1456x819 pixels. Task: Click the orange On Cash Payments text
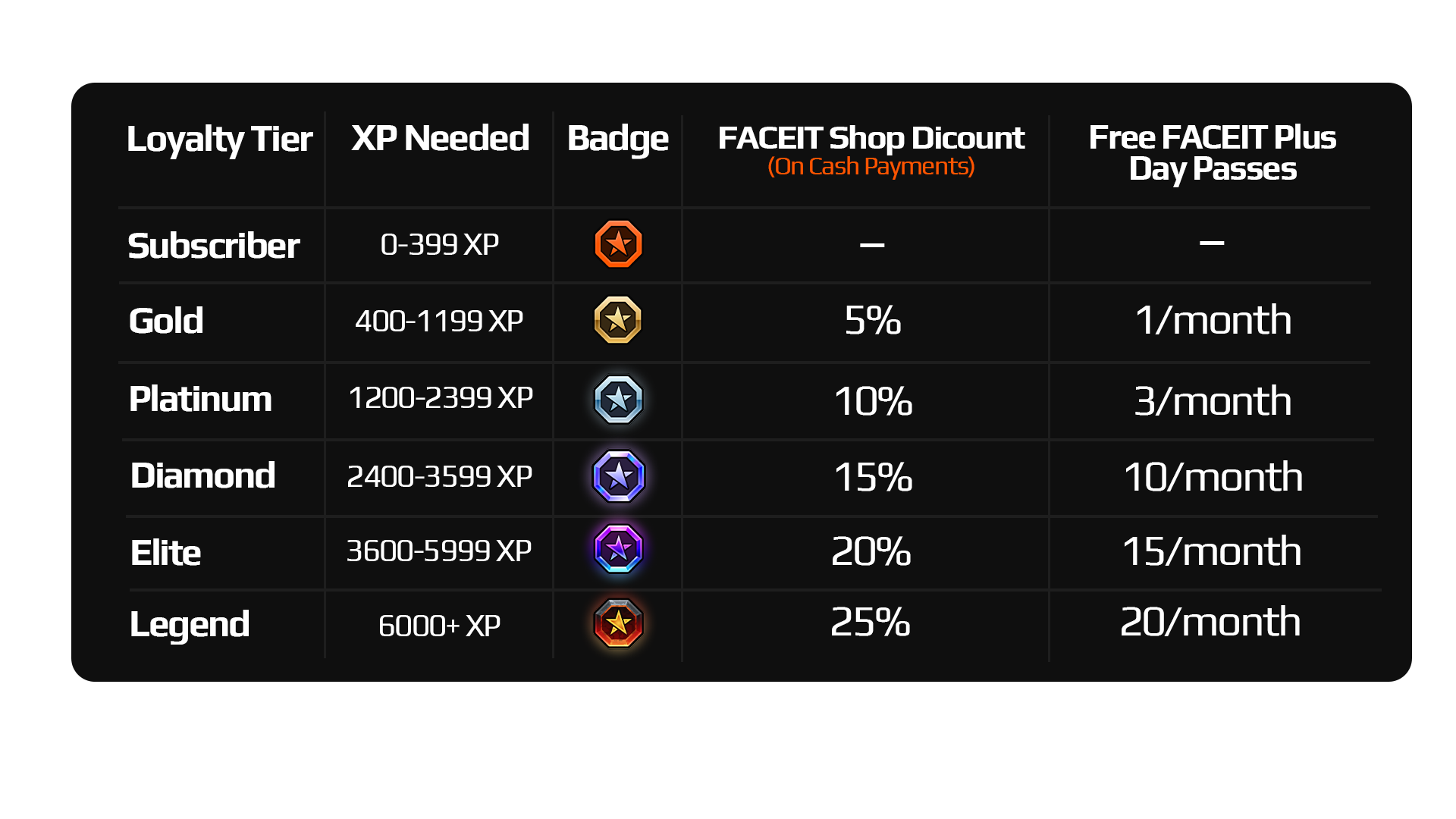[871, 166]
